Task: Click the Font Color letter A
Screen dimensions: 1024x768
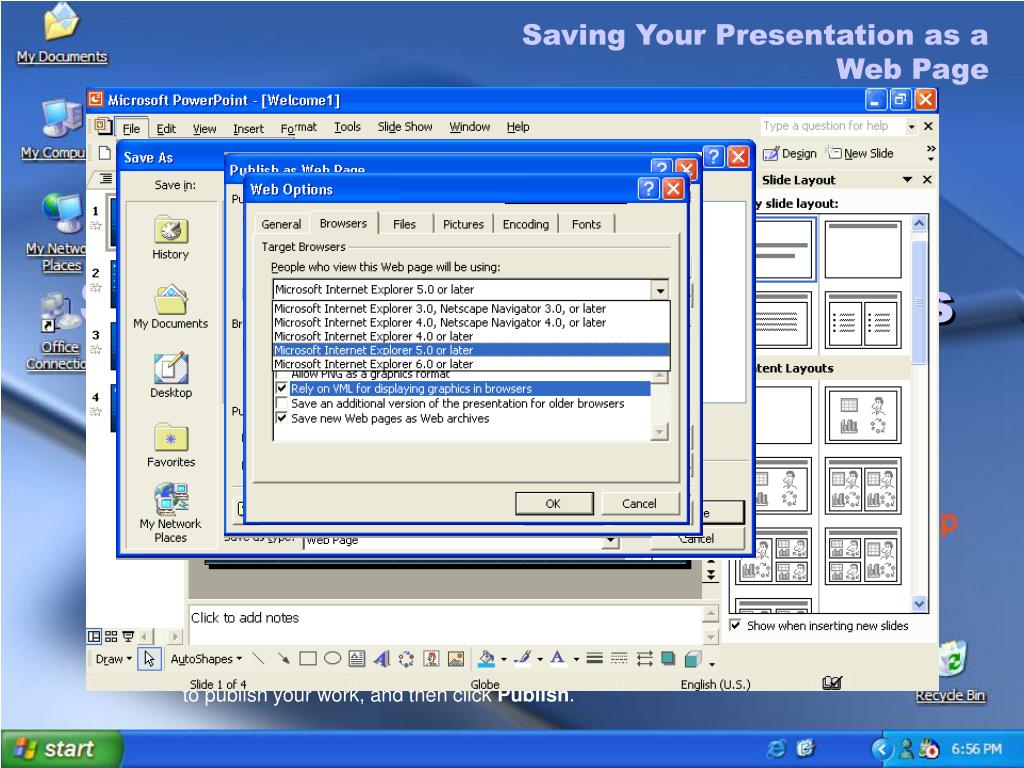Action: pyautogui.click(x=558, y=659)
